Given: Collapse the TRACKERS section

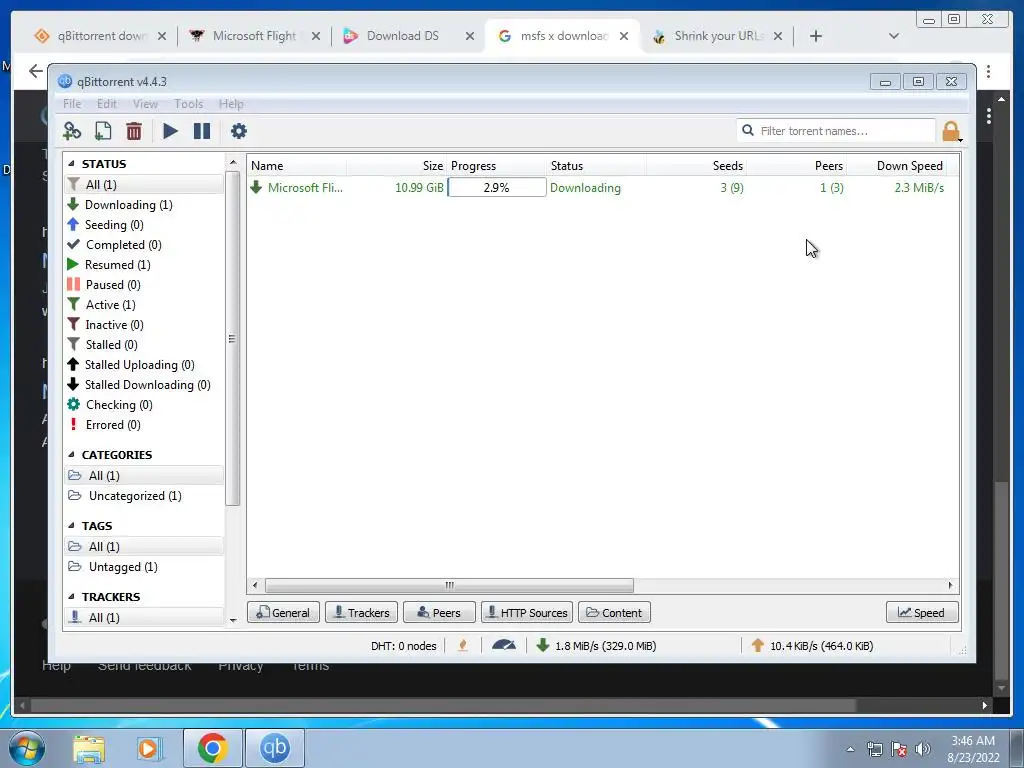Looking at the screenshot, I should click(x=71, y=597).
